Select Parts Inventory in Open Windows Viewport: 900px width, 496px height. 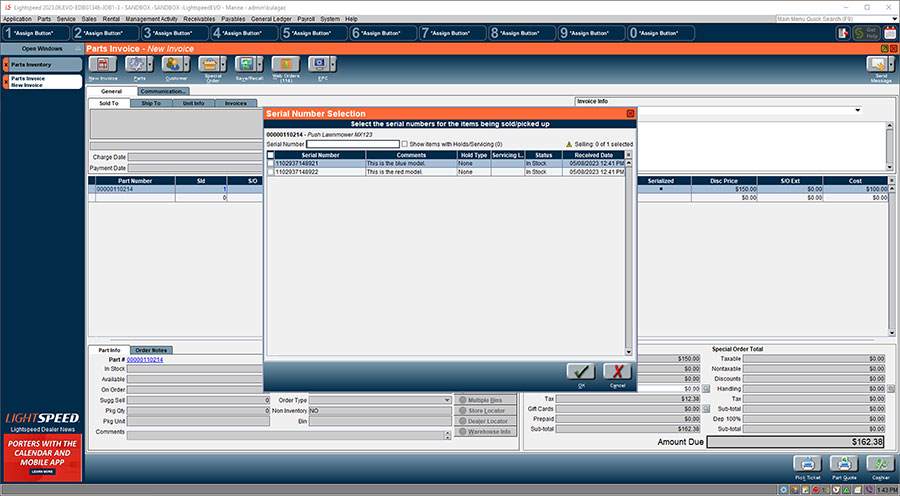[45, 65]
